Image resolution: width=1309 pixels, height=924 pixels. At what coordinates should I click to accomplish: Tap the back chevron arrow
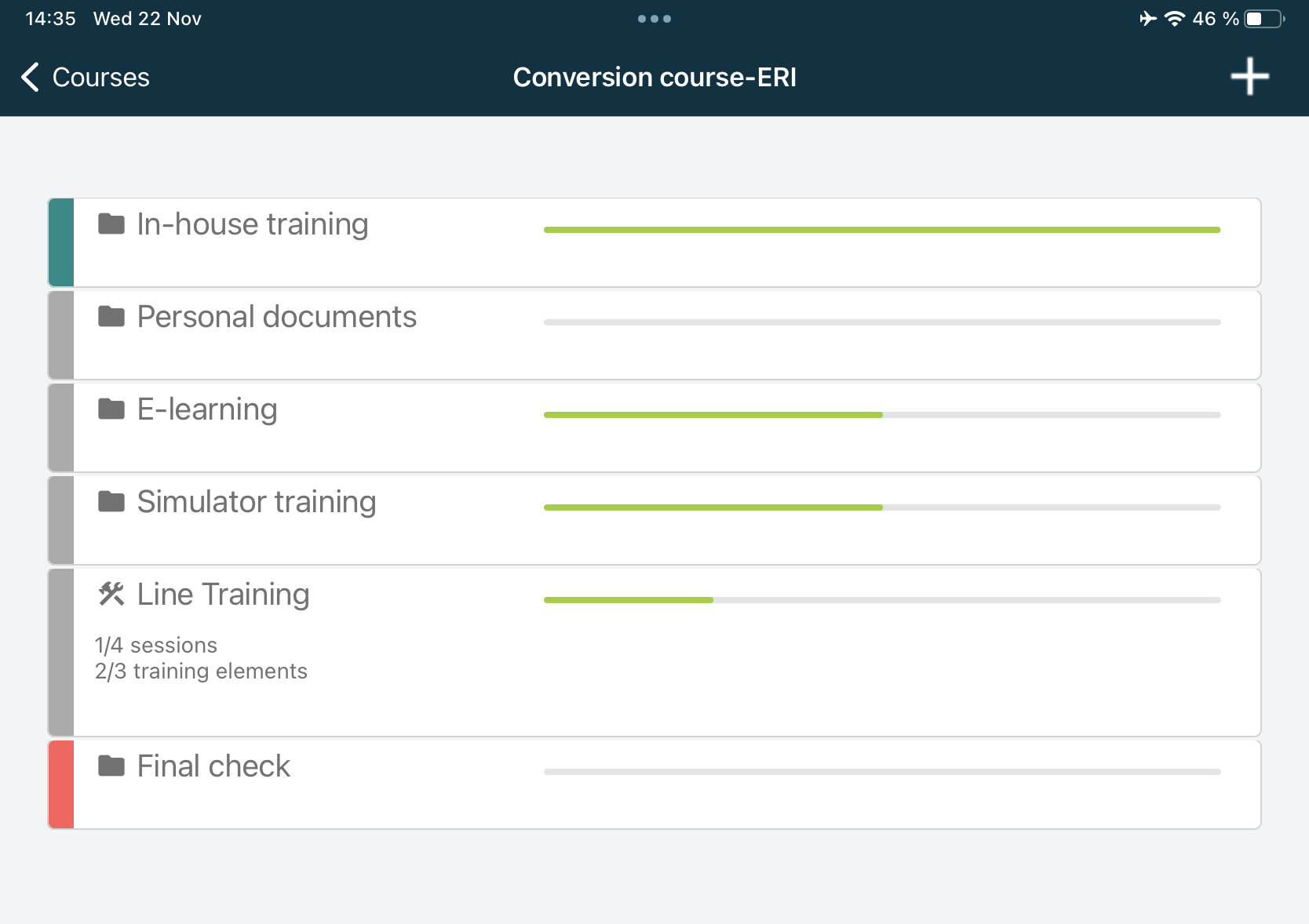(x=30, y=77)
